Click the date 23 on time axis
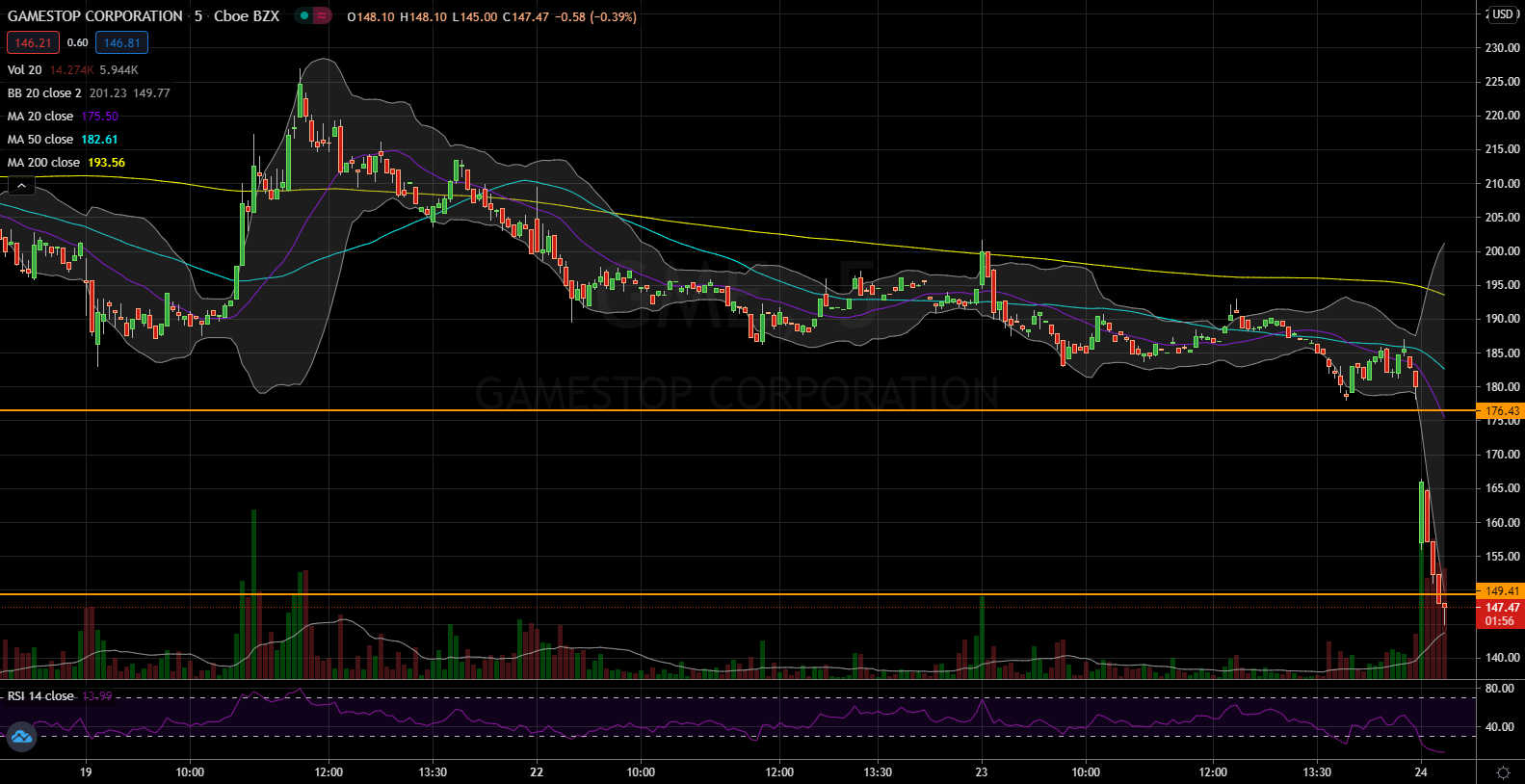The height and width of the screenshot is (784, 1525). click(981, 772)
